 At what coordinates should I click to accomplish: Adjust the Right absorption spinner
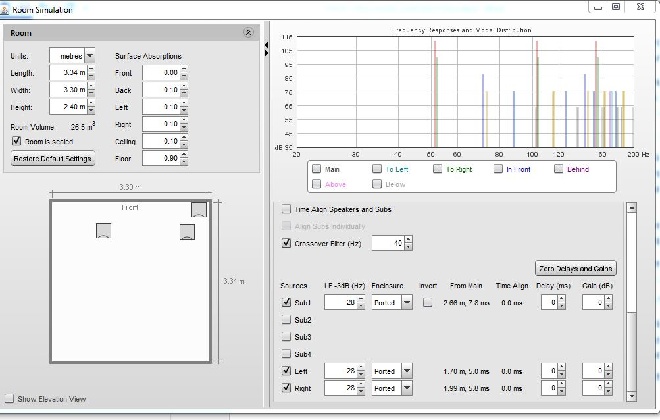tap(184, 124)
